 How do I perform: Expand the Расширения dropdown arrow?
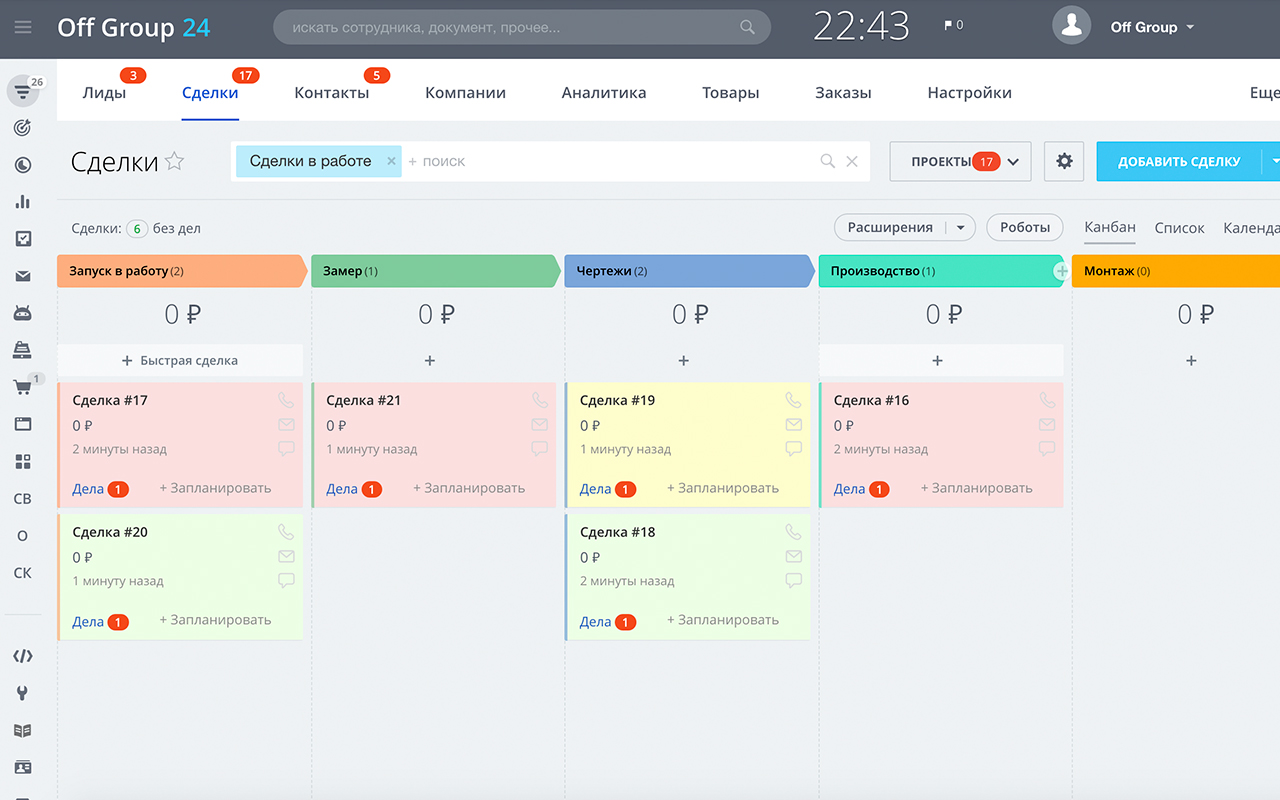(962, 227)
